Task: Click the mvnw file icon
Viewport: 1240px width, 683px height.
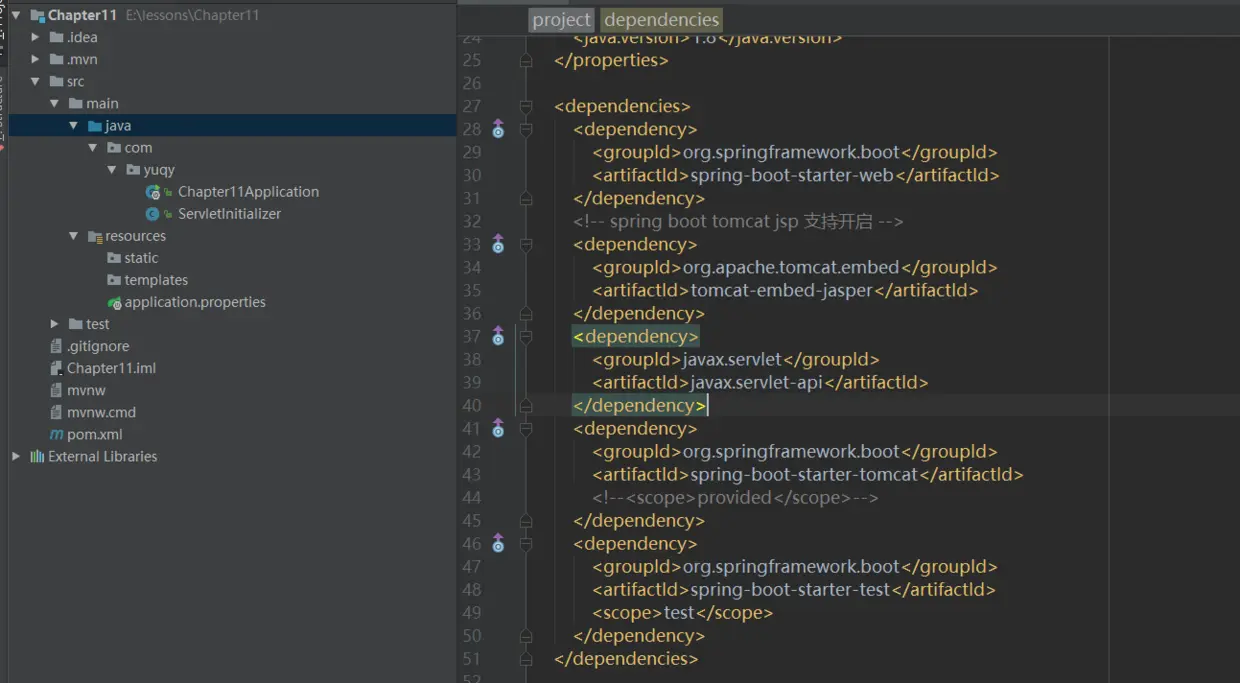Action: [57, 390]
